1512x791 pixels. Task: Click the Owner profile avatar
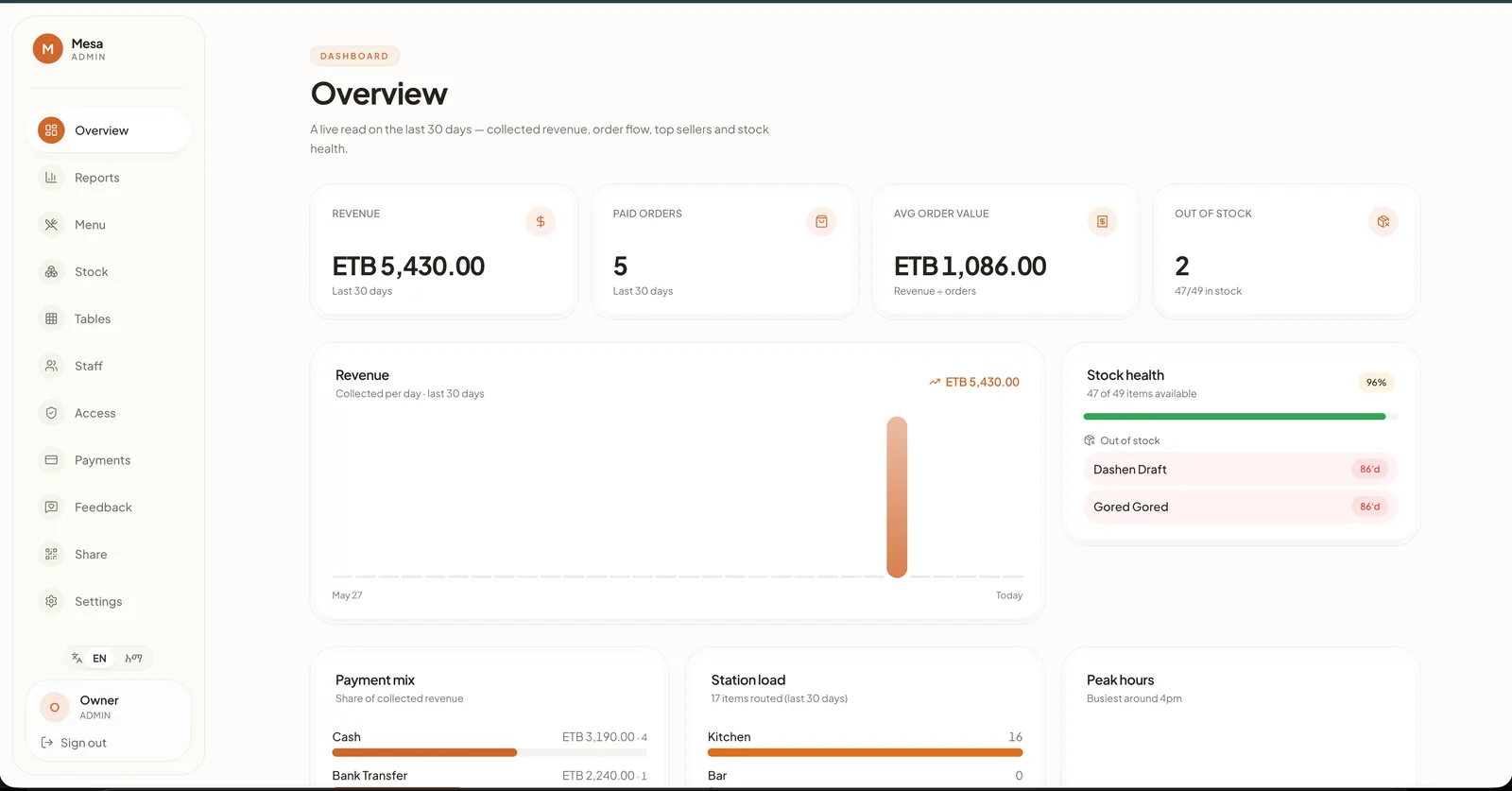[x=55, y=707]
